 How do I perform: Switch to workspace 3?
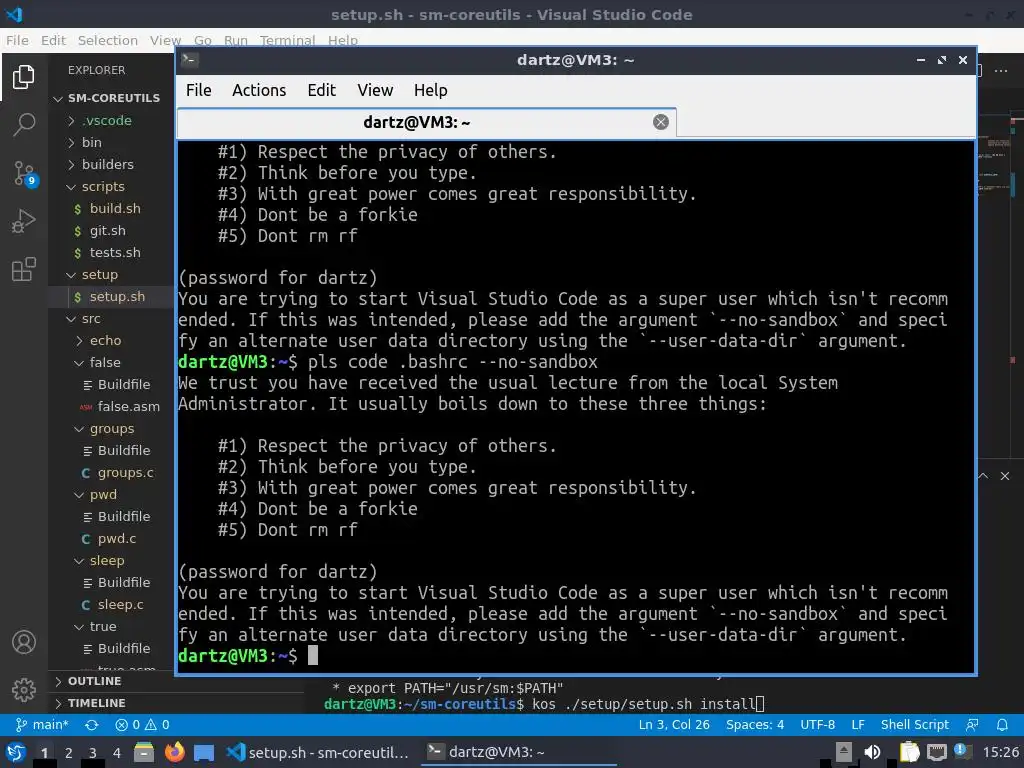click(93, 753)
